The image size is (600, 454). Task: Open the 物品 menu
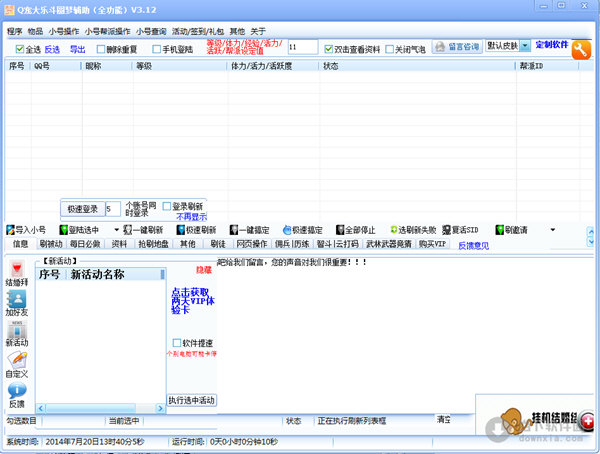point(35,31)
